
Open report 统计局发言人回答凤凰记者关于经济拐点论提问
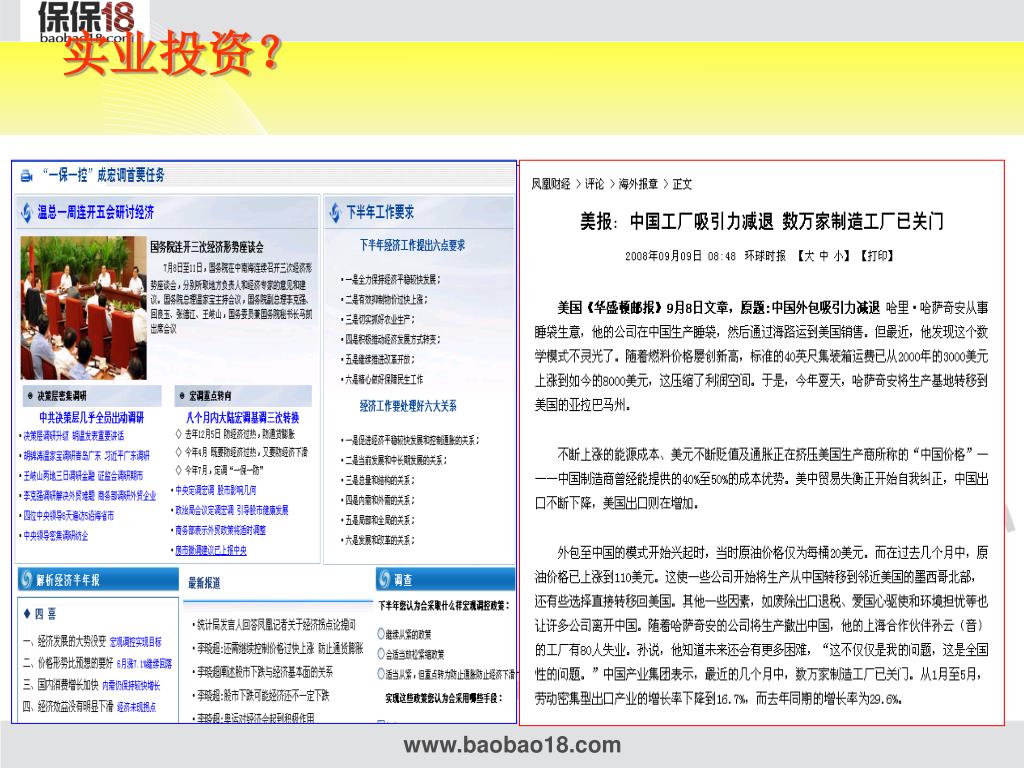point(276,625)
